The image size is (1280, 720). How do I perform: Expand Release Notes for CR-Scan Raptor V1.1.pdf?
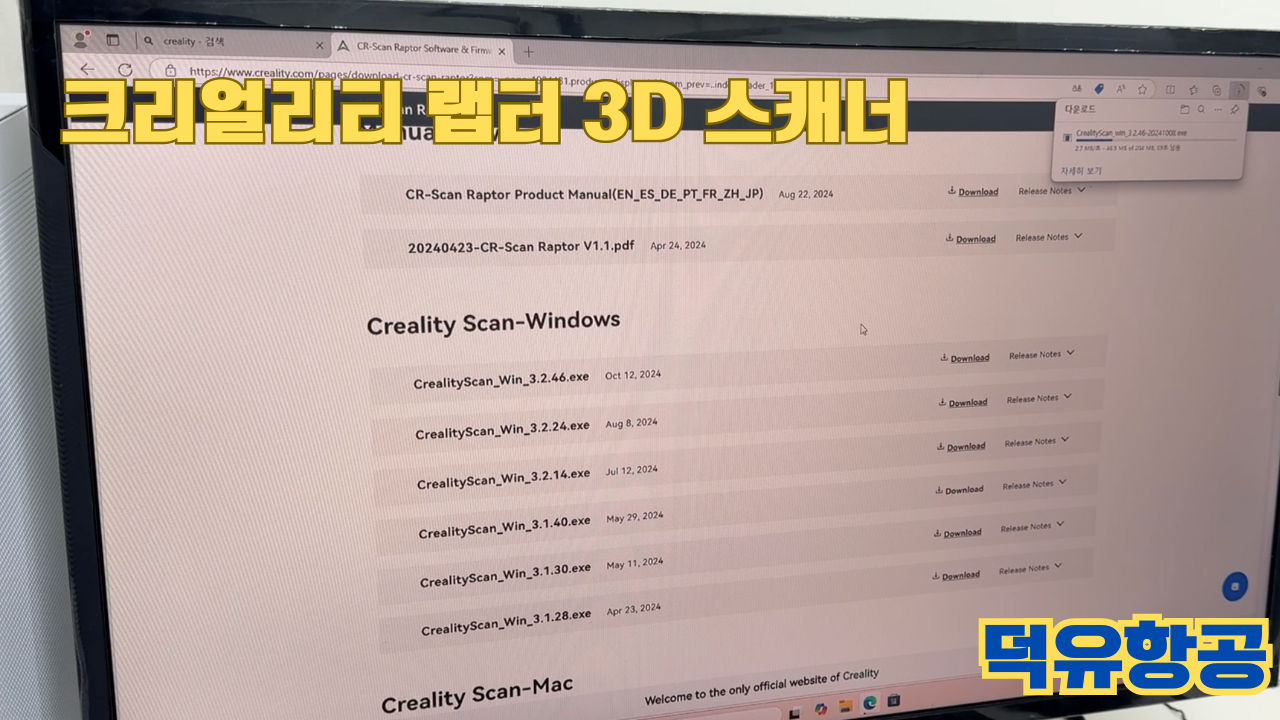point(1049,237)
